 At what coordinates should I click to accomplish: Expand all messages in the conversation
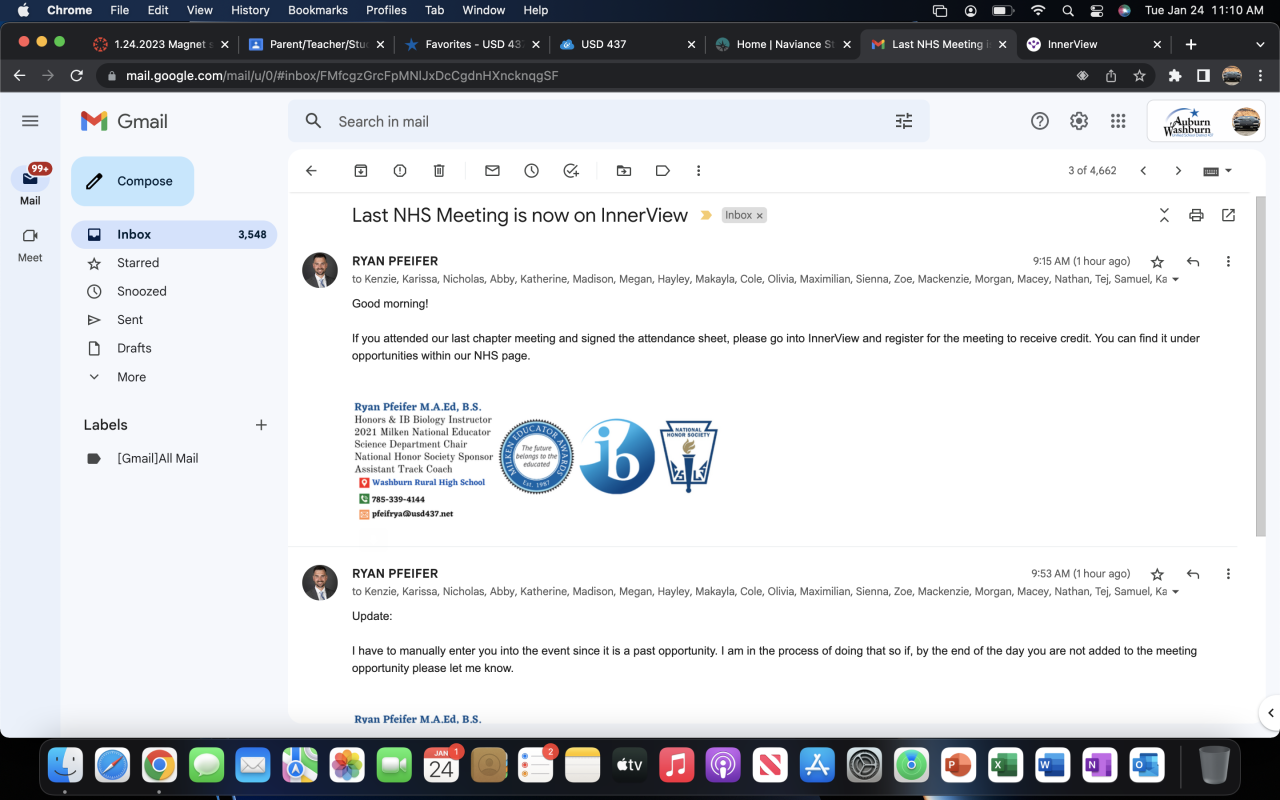click(1164, 215)
